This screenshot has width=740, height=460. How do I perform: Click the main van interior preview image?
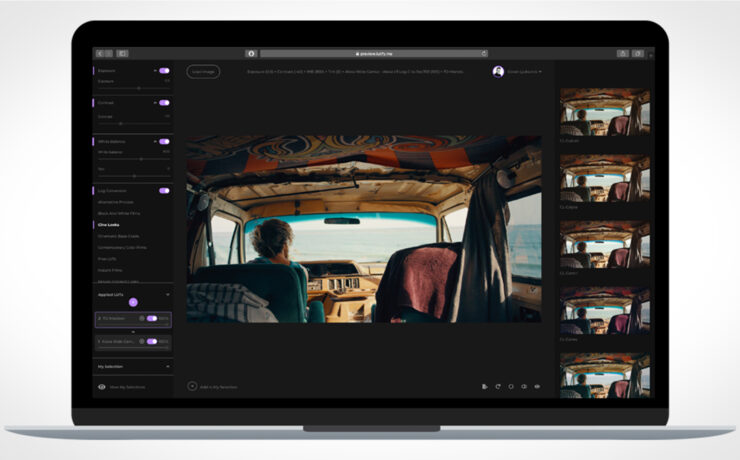[x=364, y=229]
